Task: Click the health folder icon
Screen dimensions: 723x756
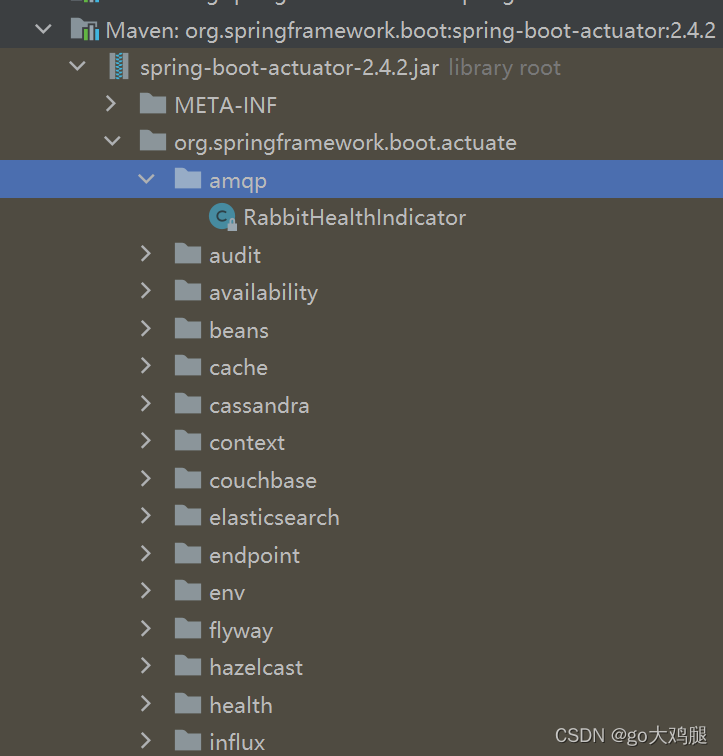Action: (187, 703)
